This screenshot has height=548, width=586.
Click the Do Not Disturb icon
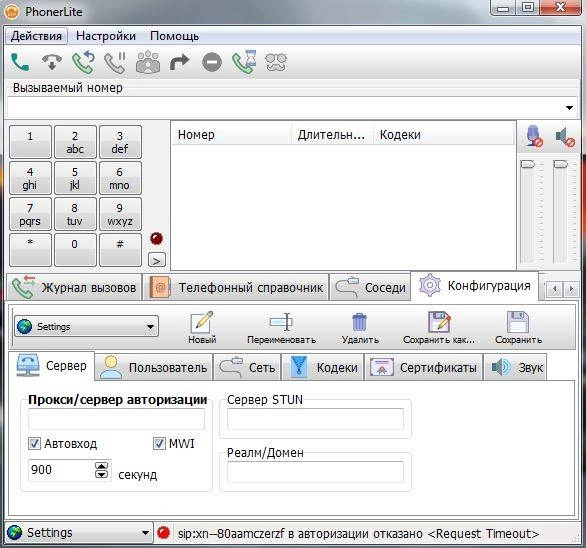pos(212,62)
